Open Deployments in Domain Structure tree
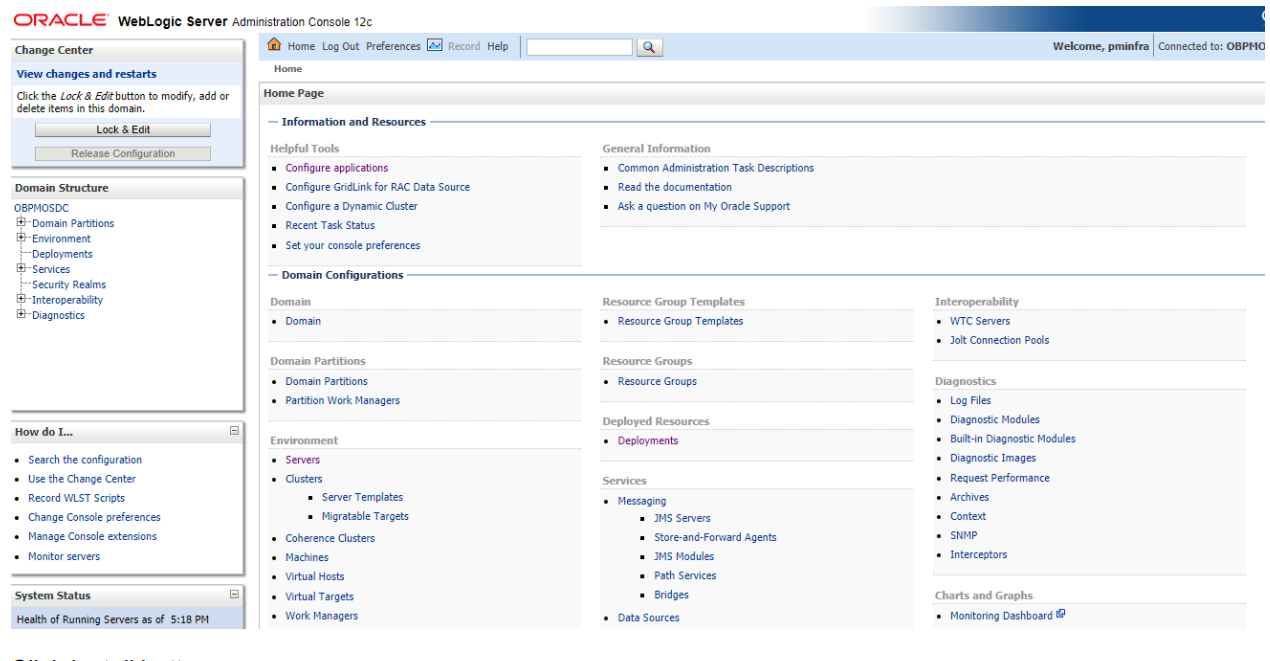 click(62, 254)
